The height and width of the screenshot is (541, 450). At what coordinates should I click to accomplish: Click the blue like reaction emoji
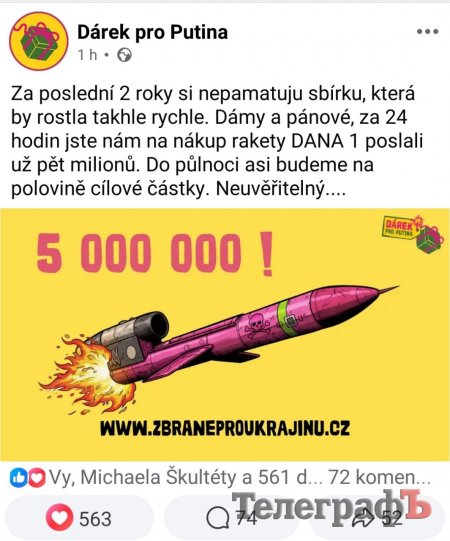point(18,478)
